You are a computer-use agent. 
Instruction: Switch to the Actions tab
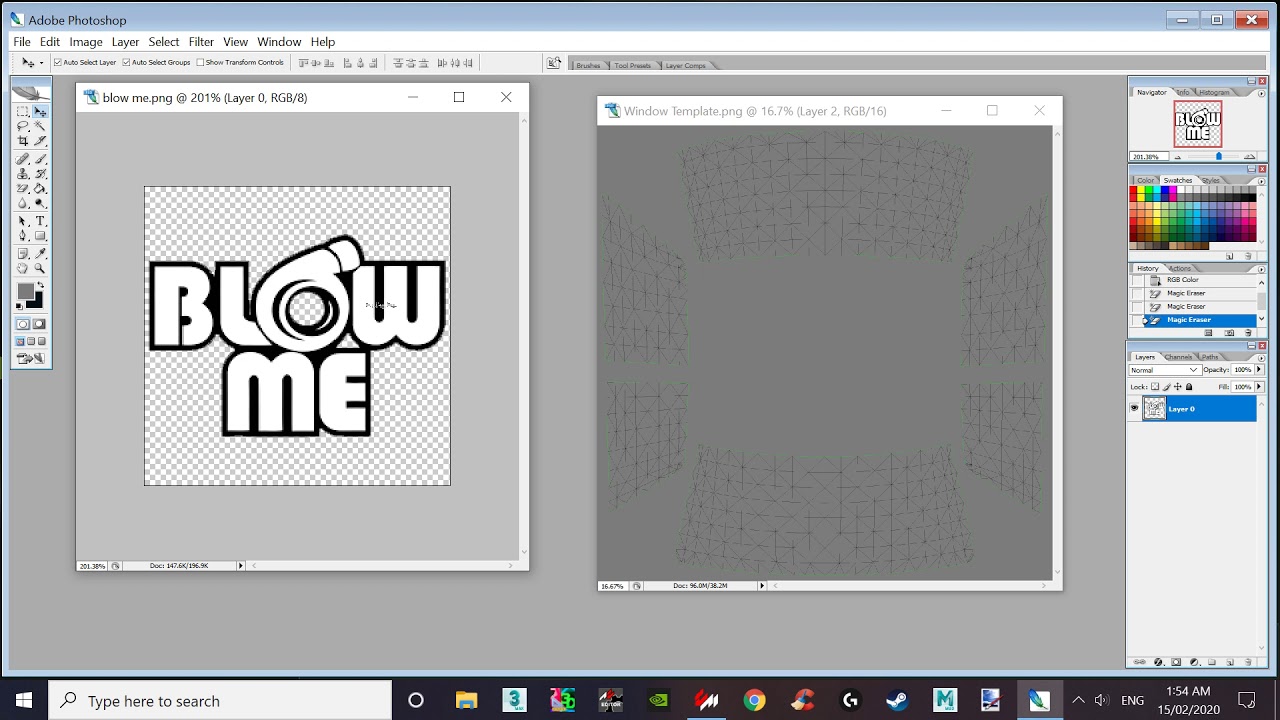(1180, 268)
